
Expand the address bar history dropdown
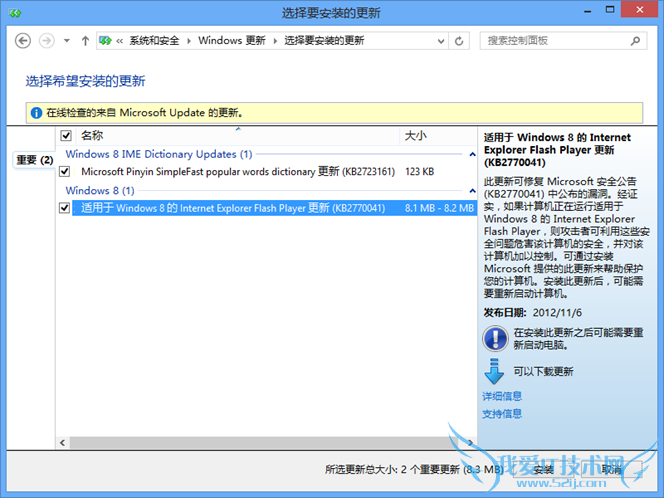click(441, 41)
